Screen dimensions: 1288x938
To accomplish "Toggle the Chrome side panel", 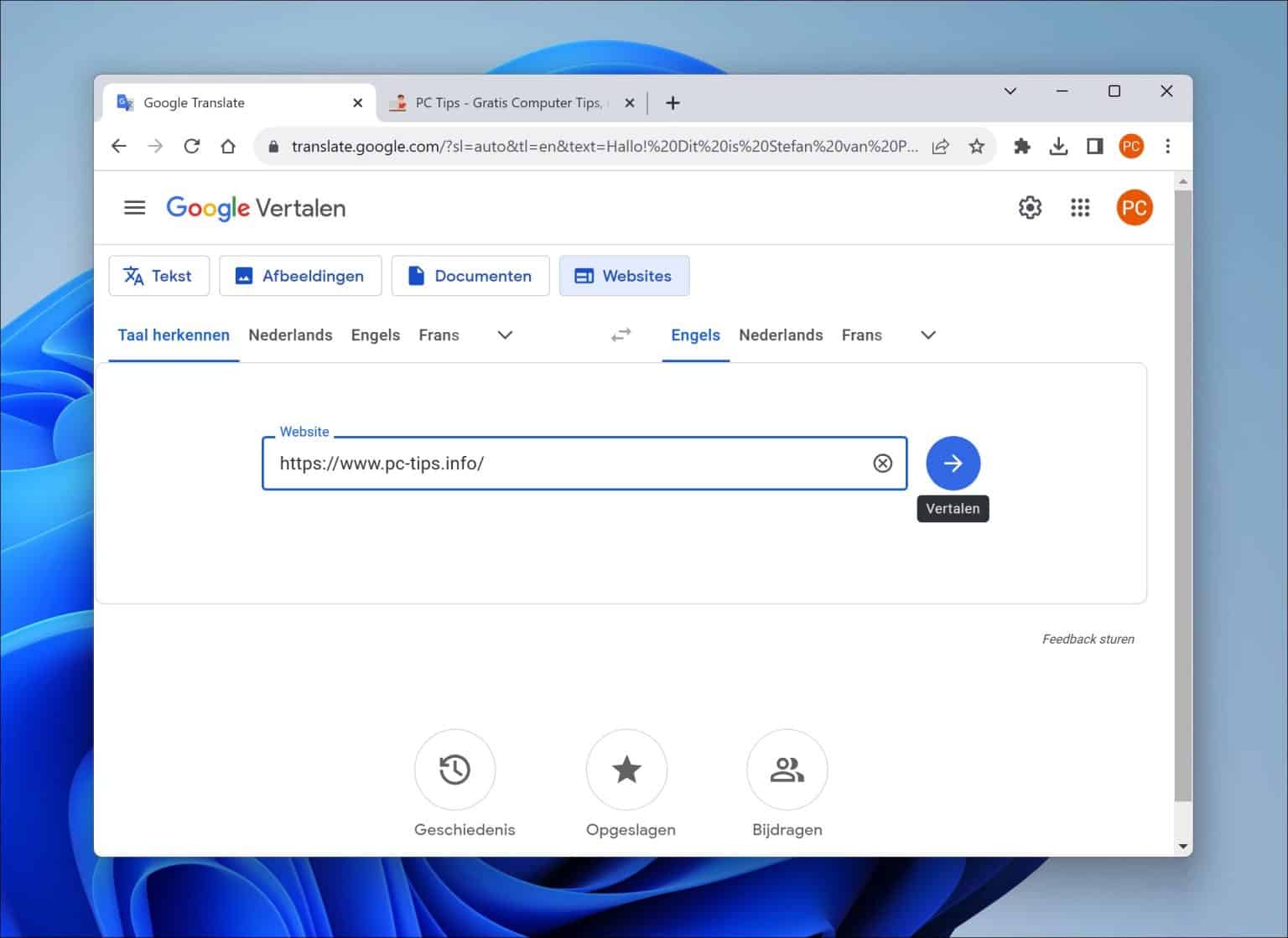I will [1094, 146].
